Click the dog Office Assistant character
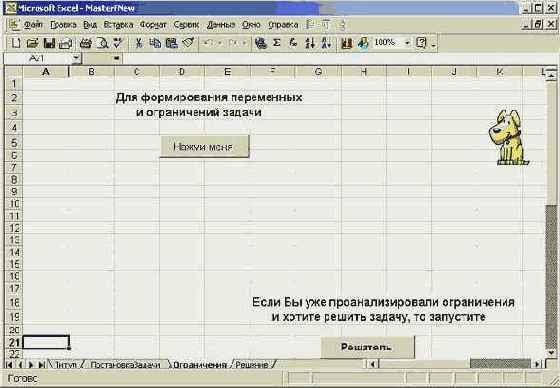Screen dimensions: 560x388 coord(508,138)
